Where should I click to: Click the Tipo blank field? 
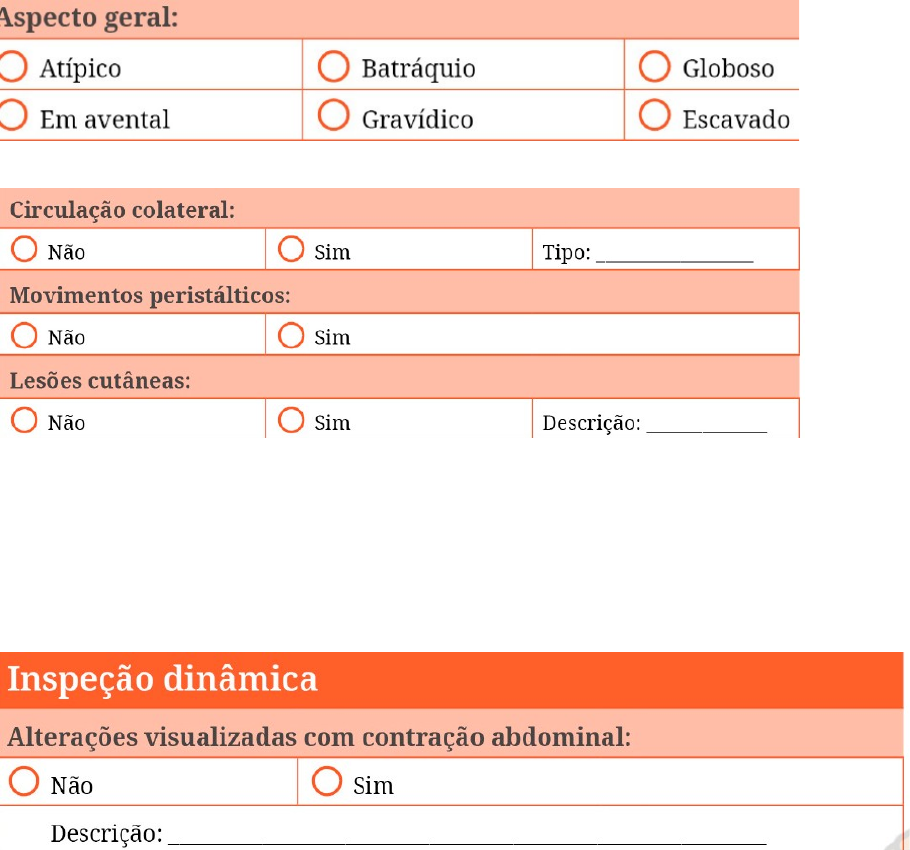[x=675, y=255]
